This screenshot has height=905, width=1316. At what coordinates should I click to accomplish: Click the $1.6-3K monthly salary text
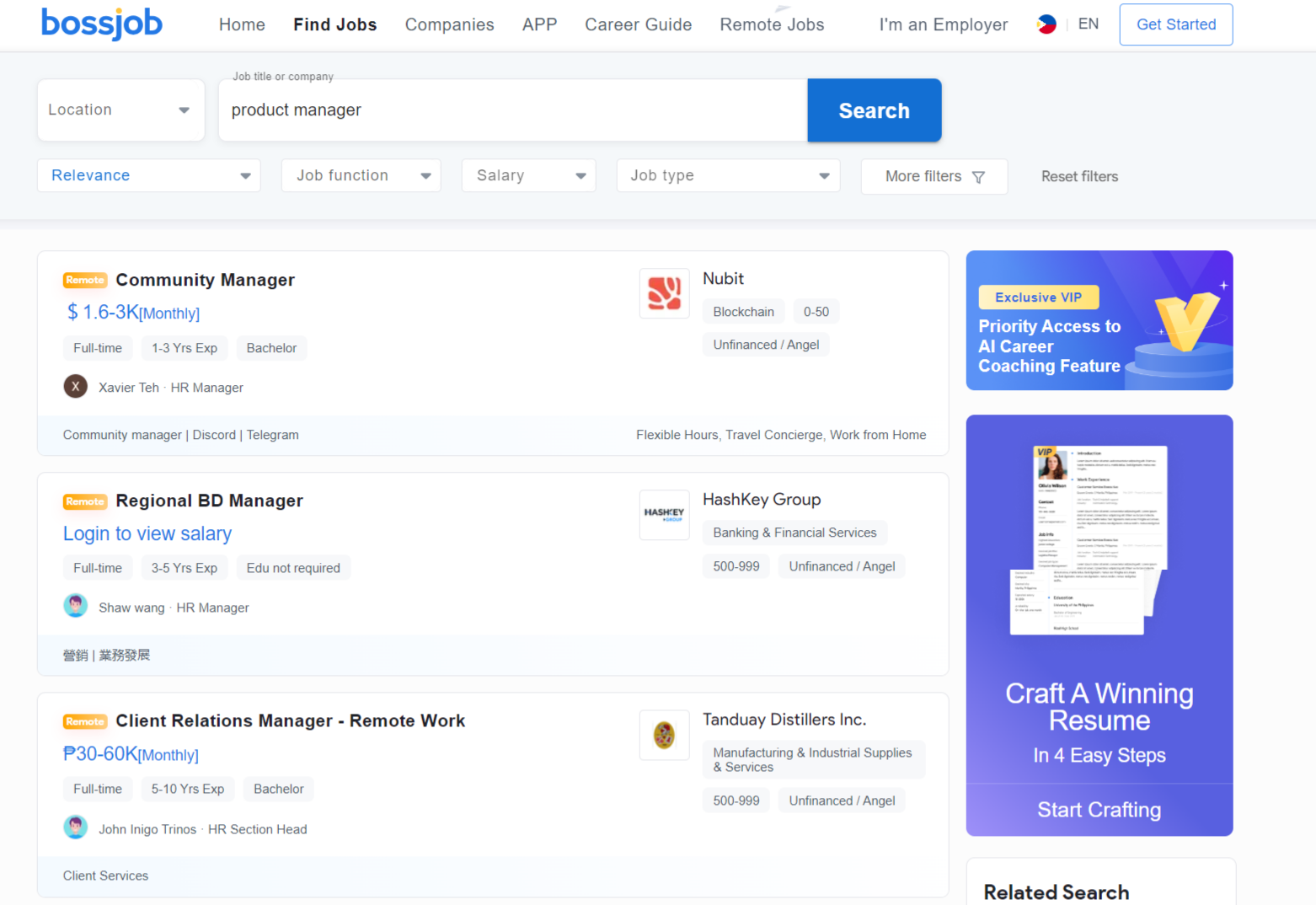pyautogui.click(x=133, y=313)
